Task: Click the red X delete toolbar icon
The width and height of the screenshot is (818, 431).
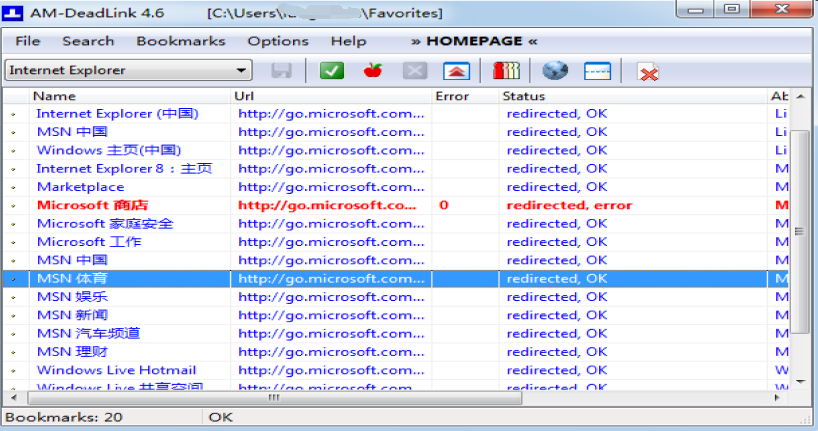Action: tap(648, 72)
